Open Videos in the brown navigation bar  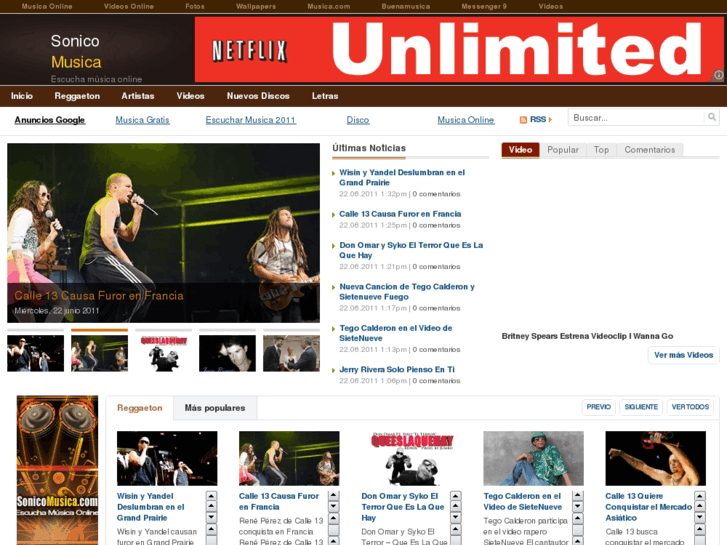[x=190, y=96]
